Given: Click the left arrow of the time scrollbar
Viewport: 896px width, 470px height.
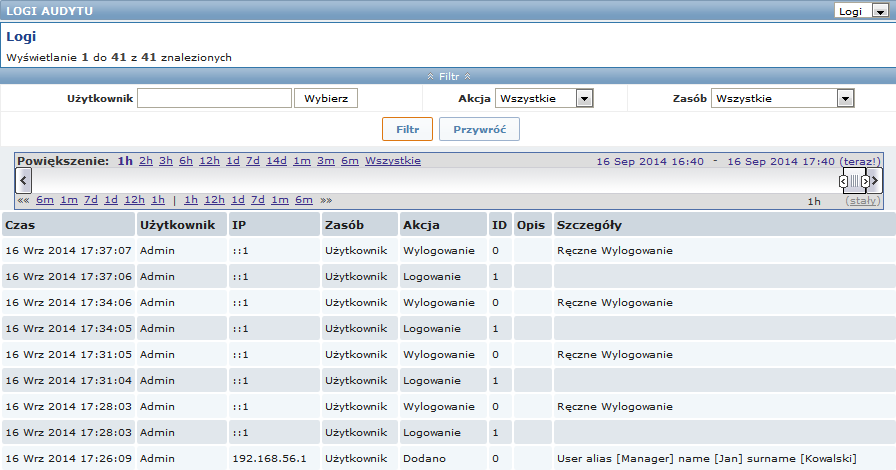Looking at the screenshot, I should (23, 181).
